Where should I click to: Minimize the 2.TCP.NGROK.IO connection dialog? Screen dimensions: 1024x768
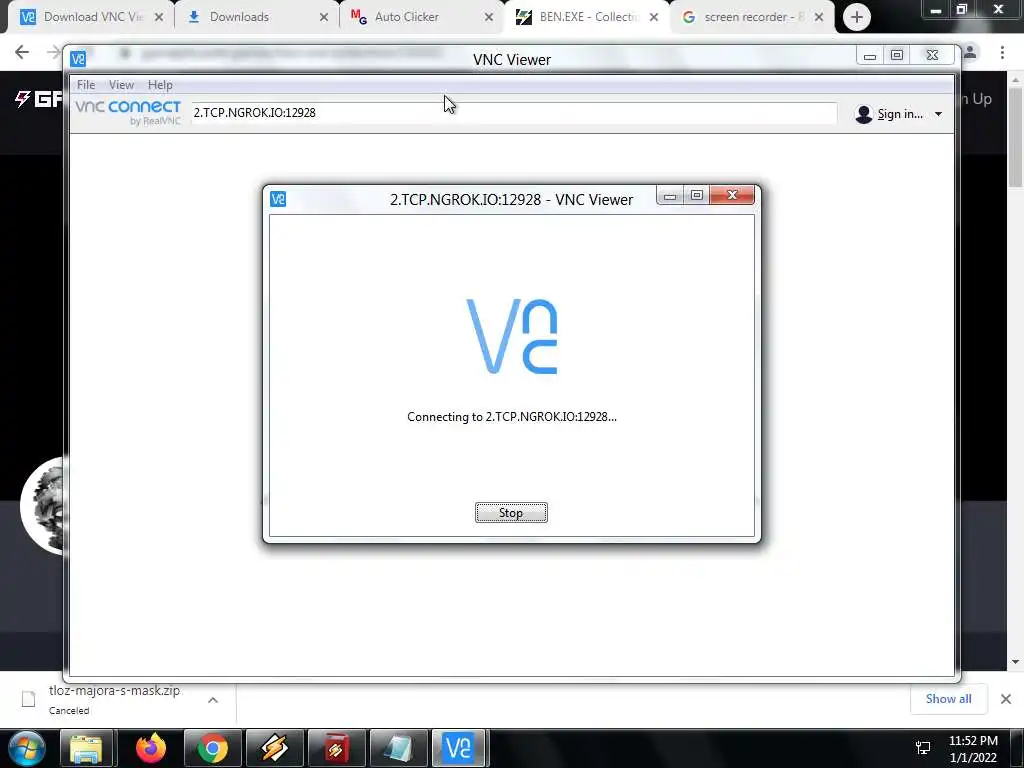[x=670, y=196]
